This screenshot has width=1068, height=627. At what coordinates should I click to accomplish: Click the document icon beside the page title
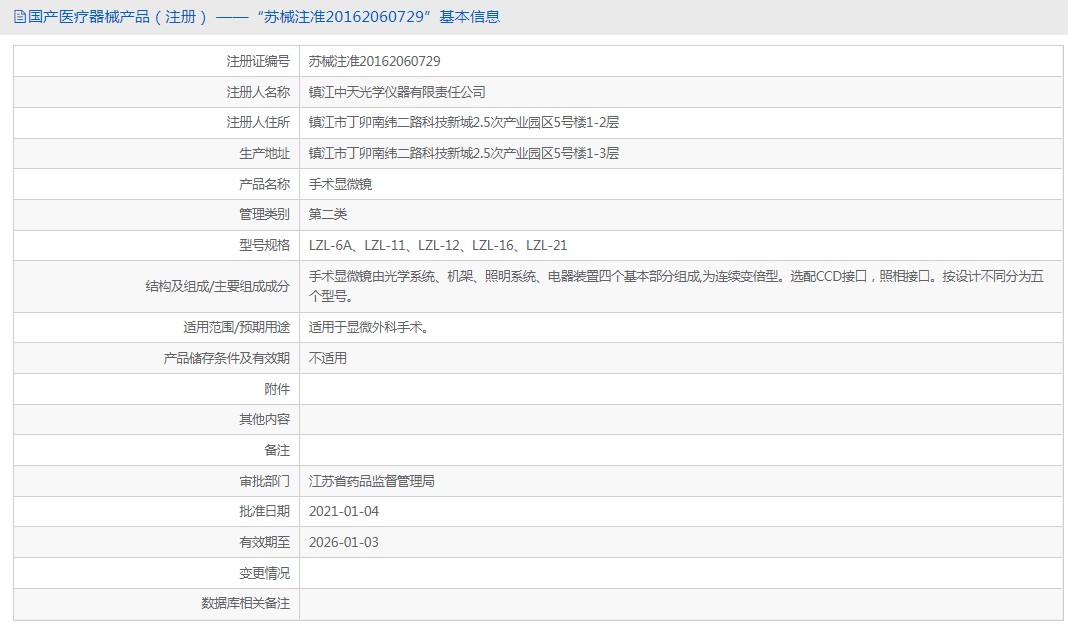point(20,17)
